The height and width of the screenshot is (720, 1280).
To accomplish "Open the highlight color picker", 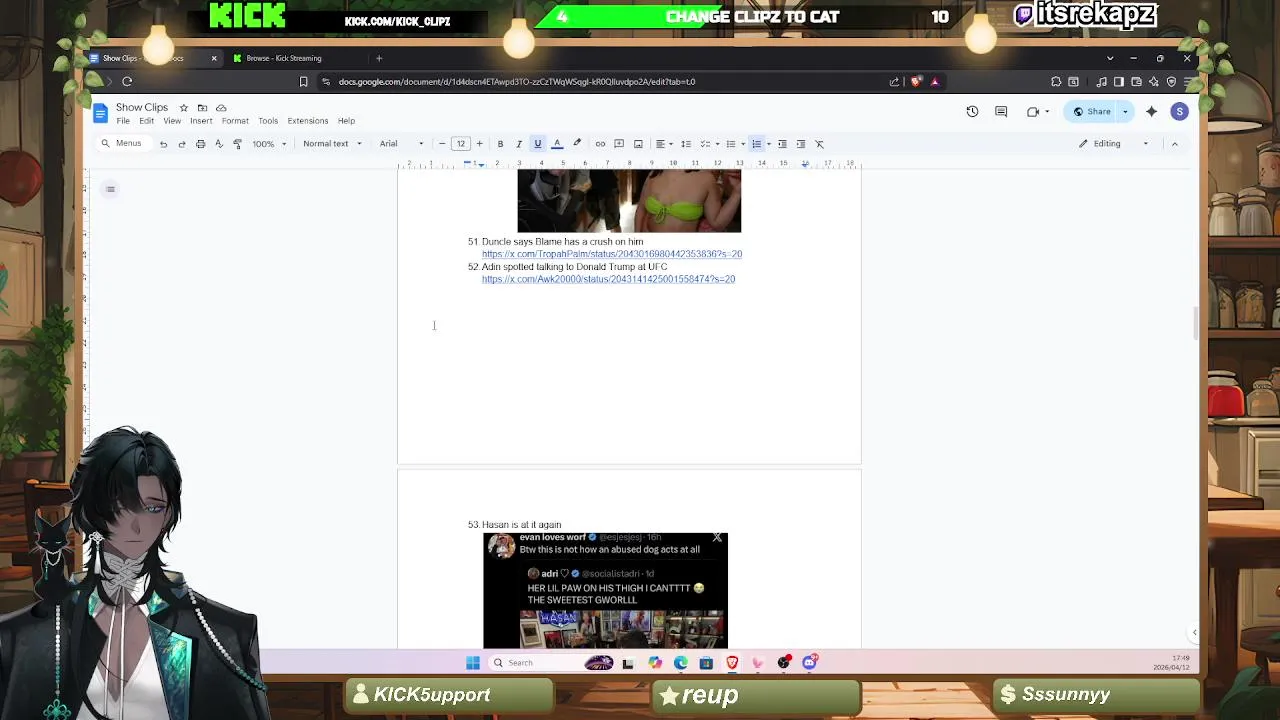I will tap(576, 144).
